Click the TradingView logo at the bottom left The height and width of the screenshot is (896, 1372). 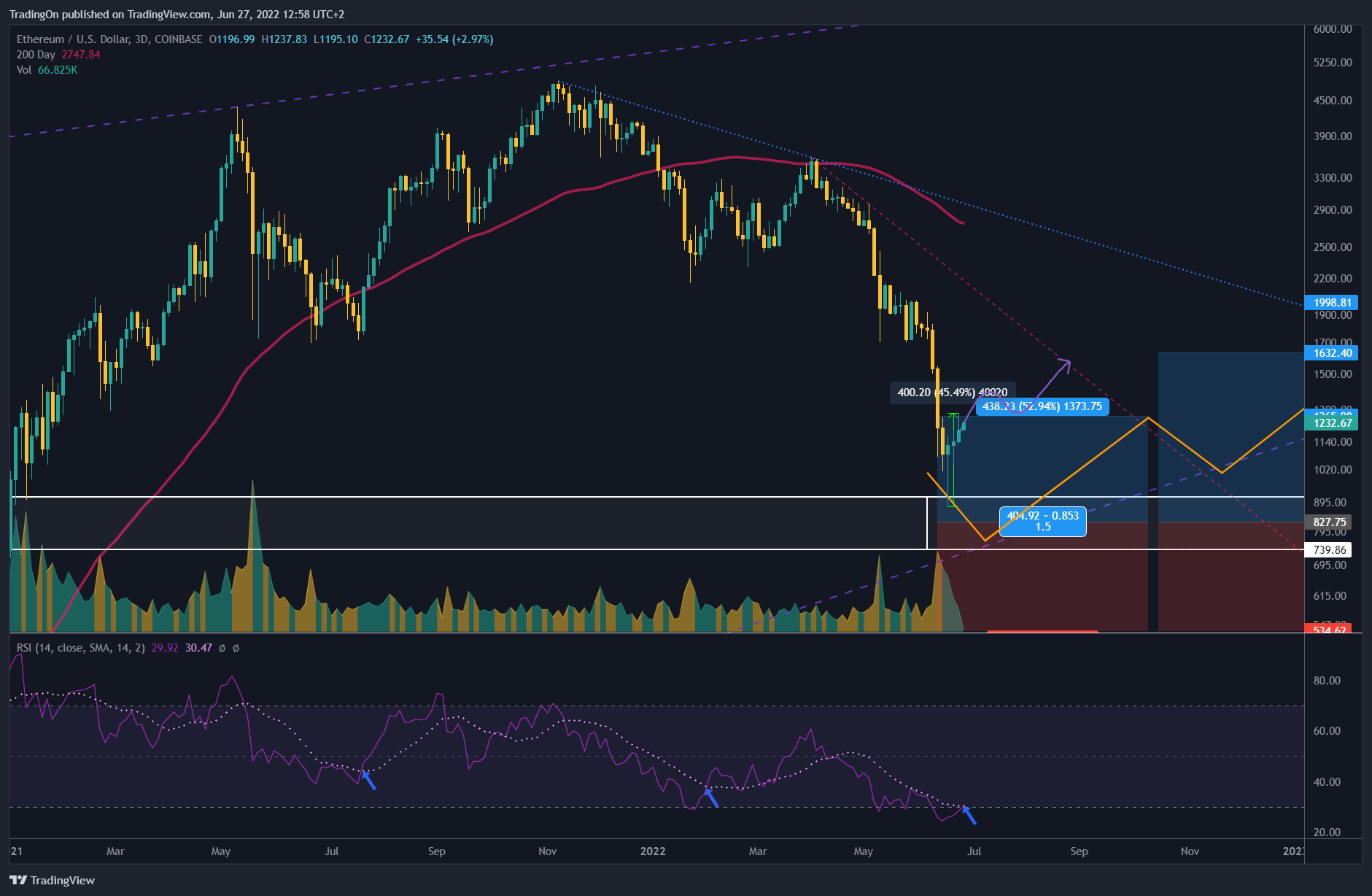point(52,880)
